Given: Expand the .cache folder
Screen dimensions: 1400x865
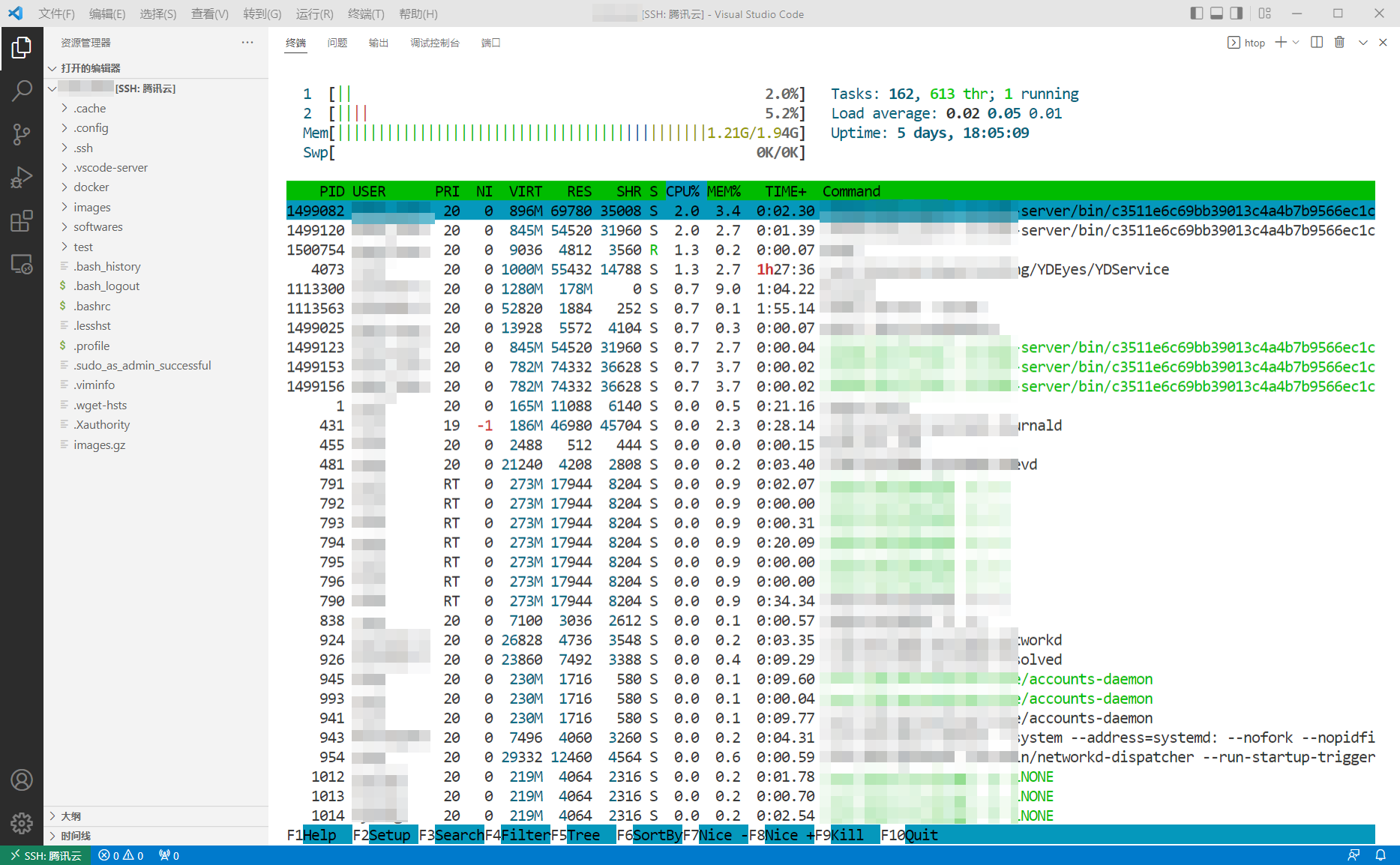Looking at the screenshot, I should tap(156, 108).
